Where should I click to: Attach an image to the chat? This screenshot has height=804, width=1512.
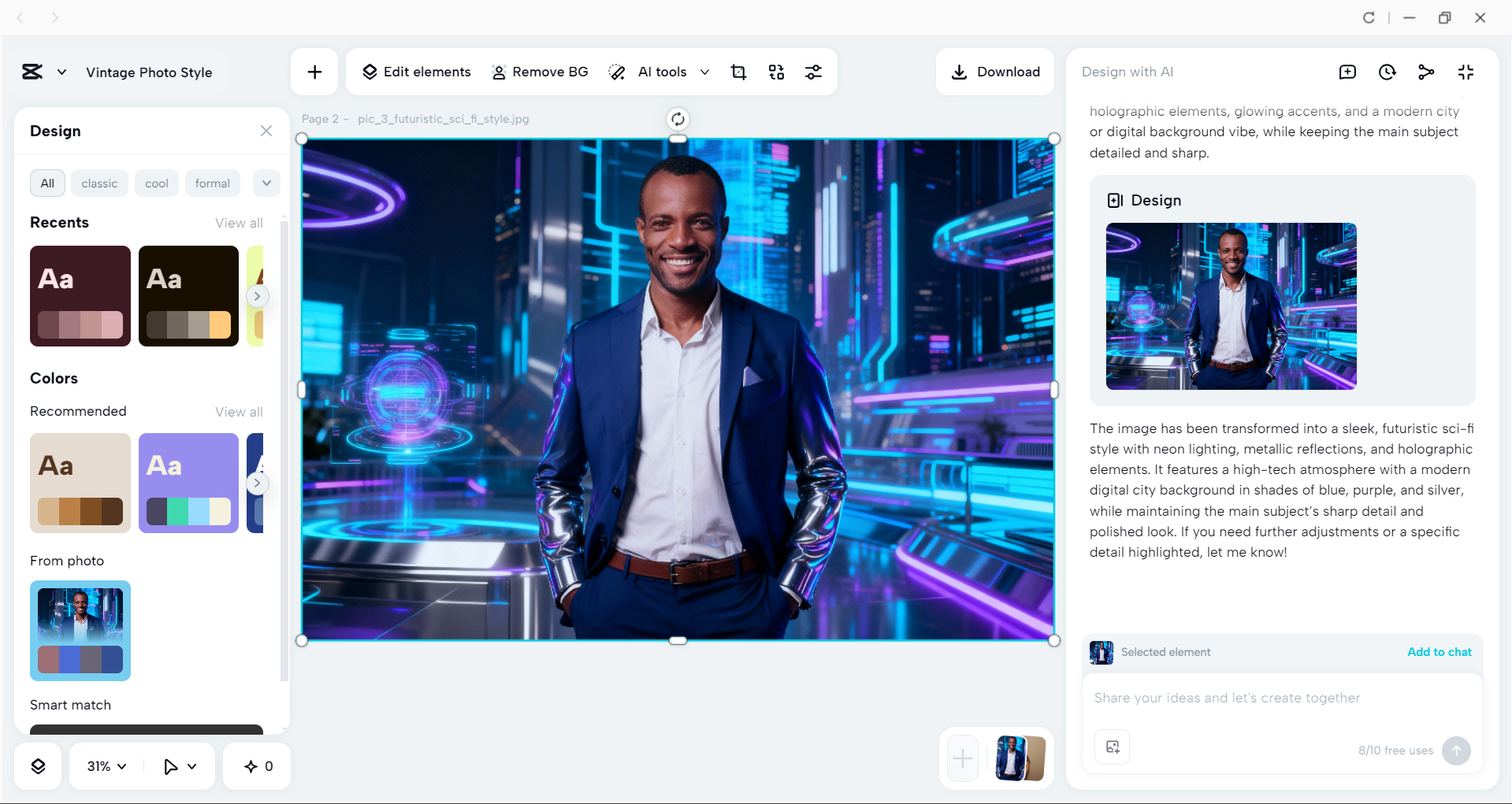click(1113, 747)
